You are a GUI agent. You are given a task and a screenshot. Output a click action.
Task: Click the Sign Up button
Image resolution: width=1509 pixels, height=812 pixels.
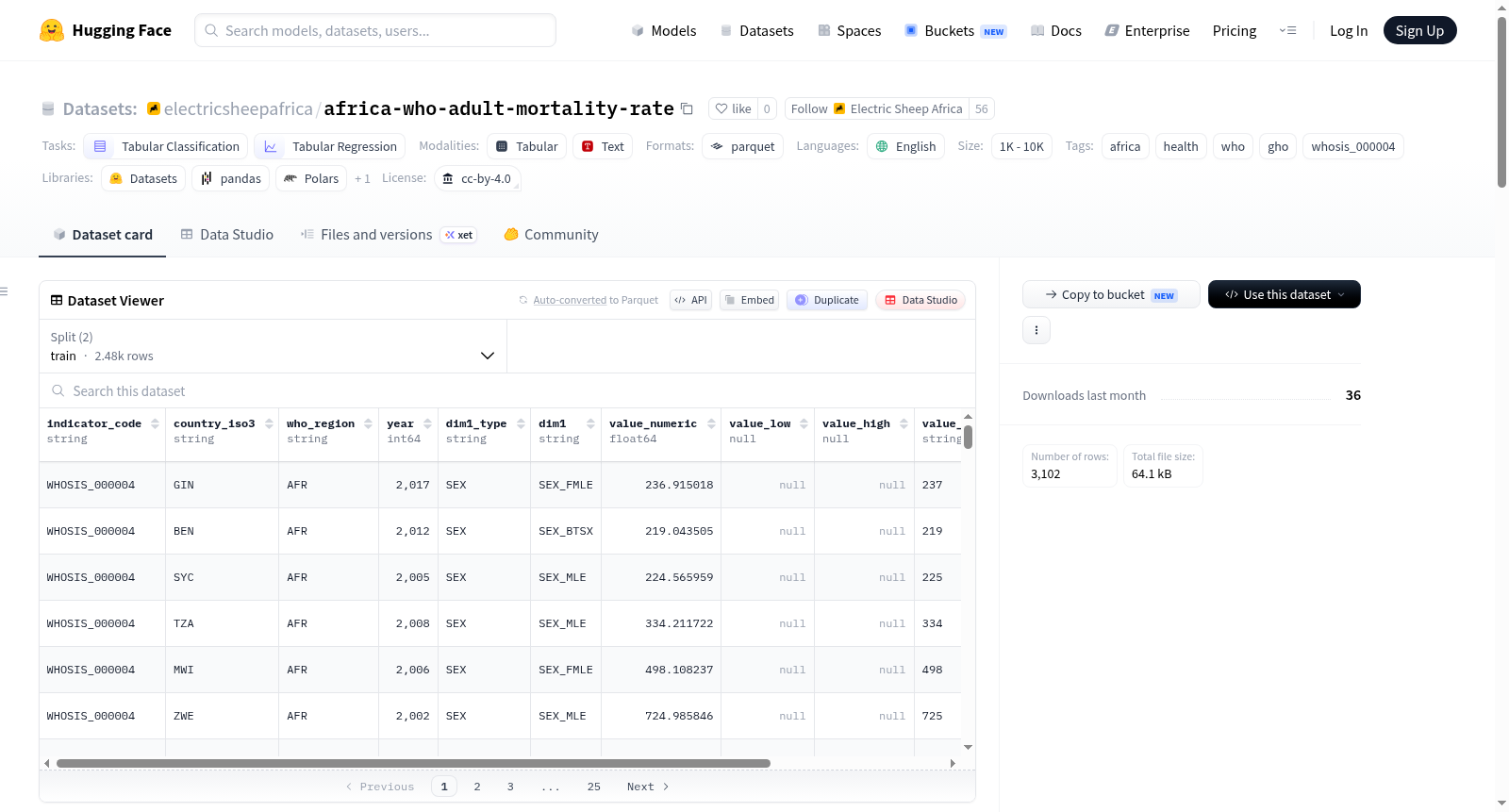(x=1419, y=30)
